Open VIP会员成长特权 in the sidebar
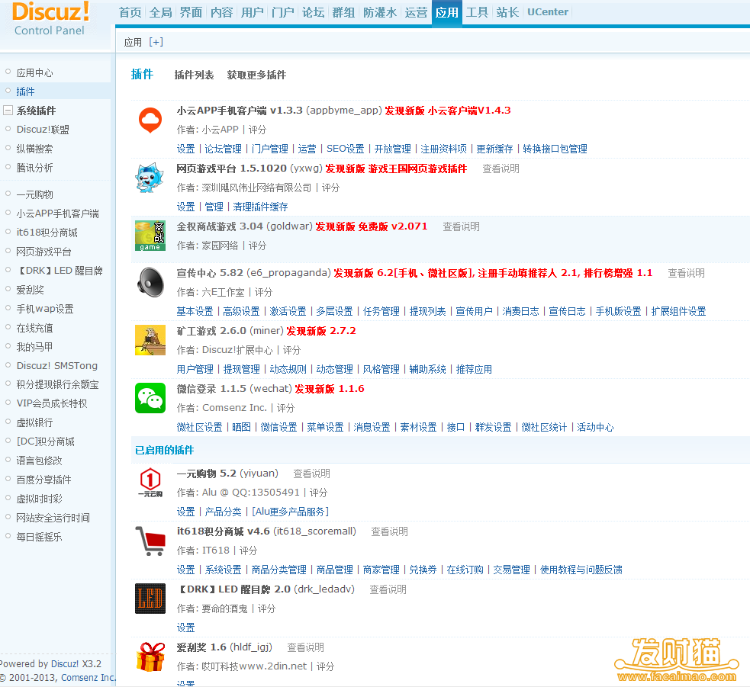The width and height of the screenshot is (750, 687). click(x=52, y=403)
